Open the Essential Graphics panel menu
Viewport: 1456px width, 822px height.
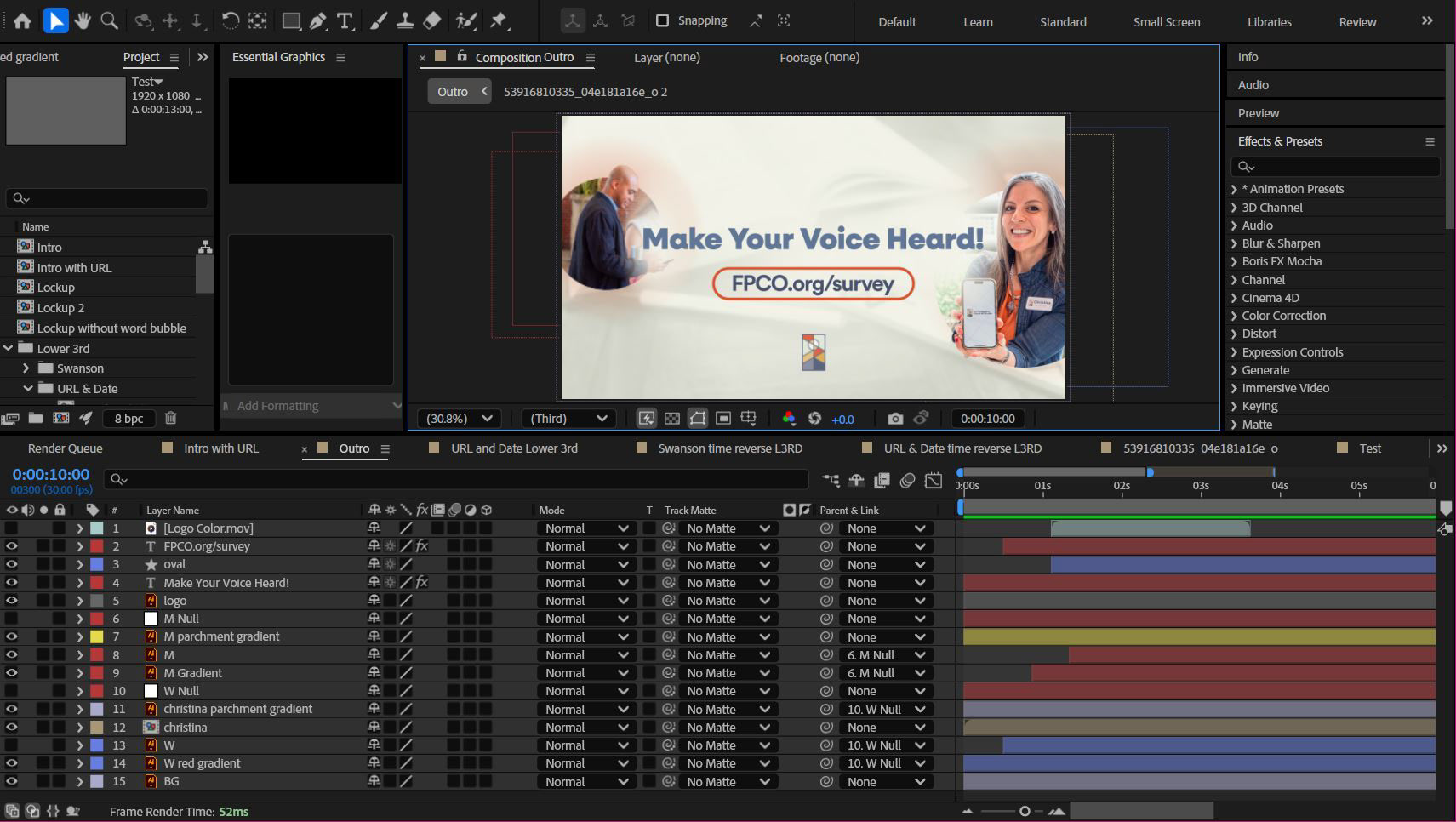point(340,57)
